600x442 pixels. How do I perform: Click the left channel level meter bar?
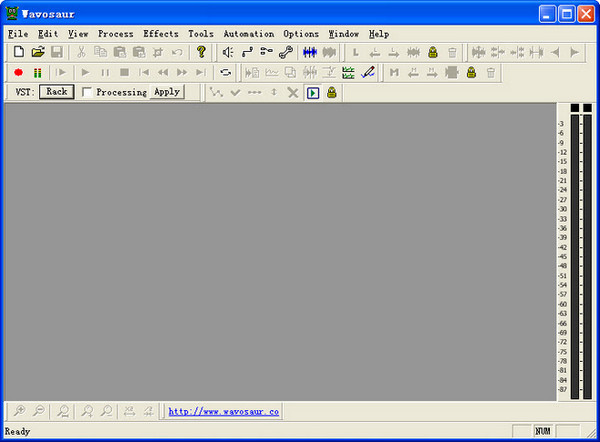pos(574,256)
